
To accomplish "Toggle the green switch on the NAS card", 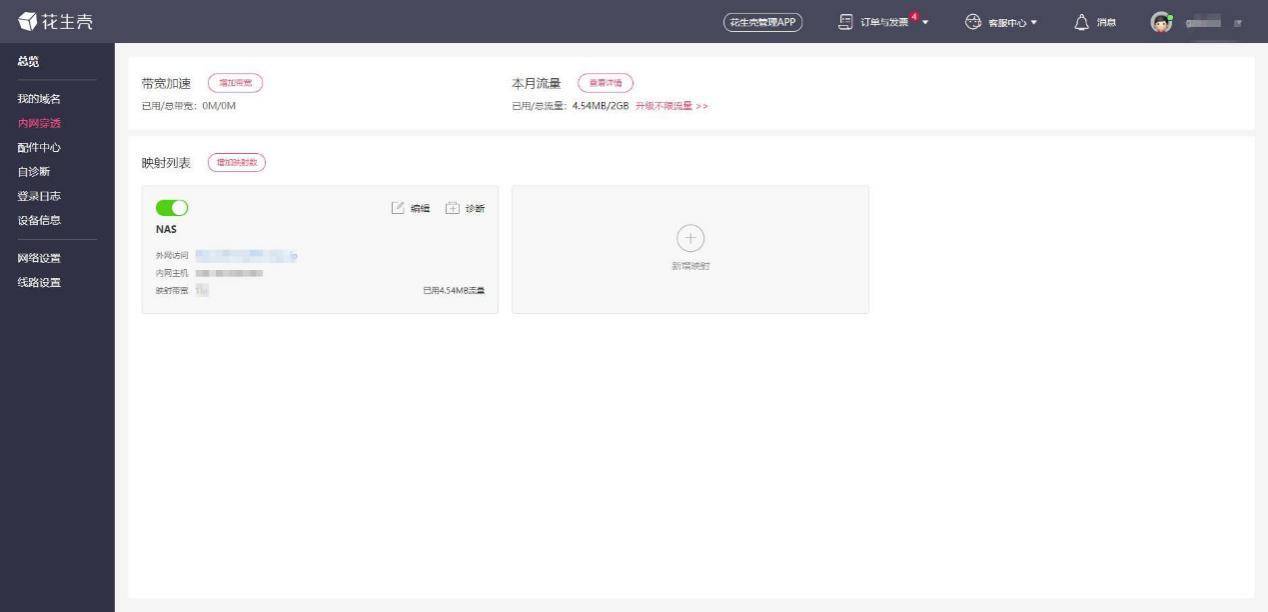I will (172, 207).
